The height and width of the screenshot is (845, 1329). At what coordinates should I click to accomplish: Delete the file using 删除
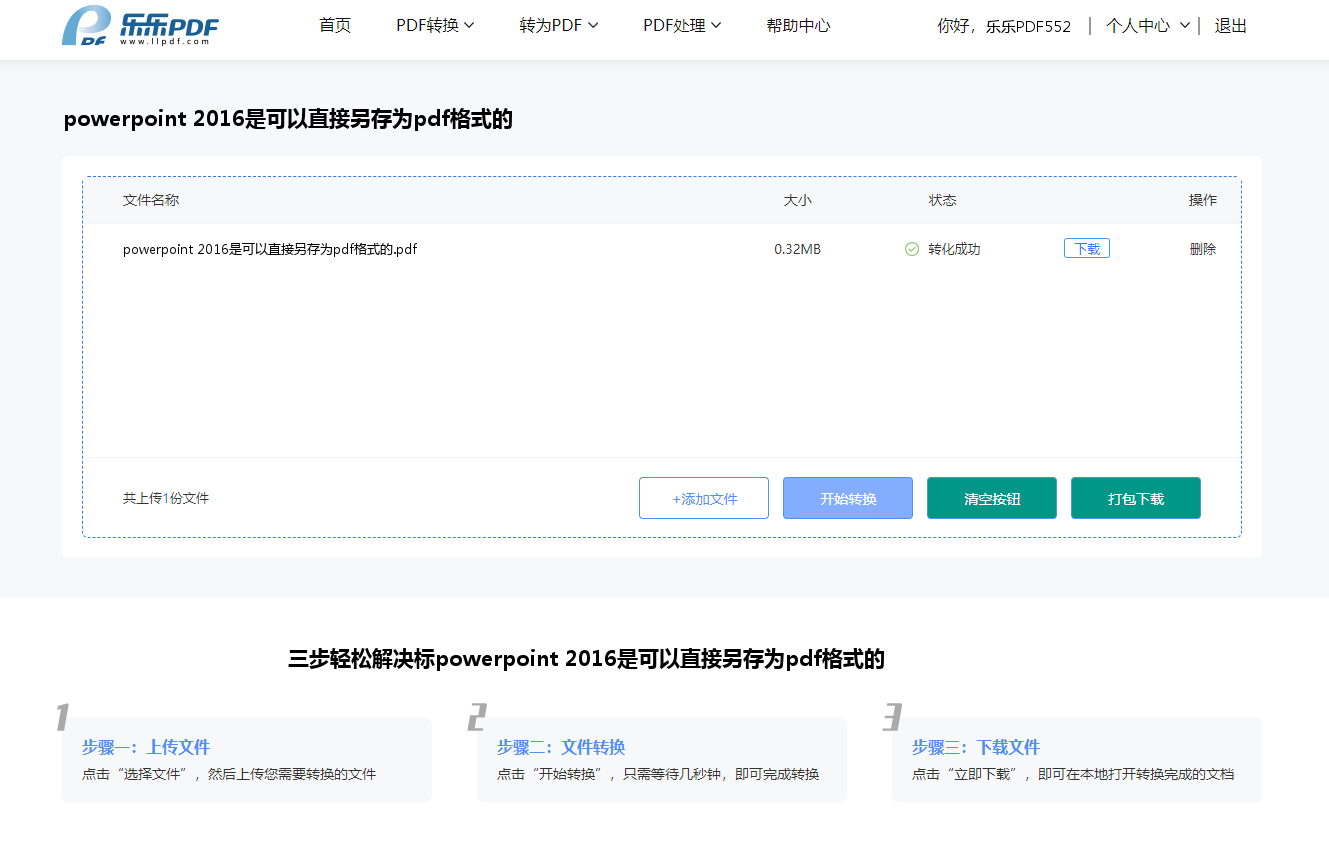tap(1203, 249)
